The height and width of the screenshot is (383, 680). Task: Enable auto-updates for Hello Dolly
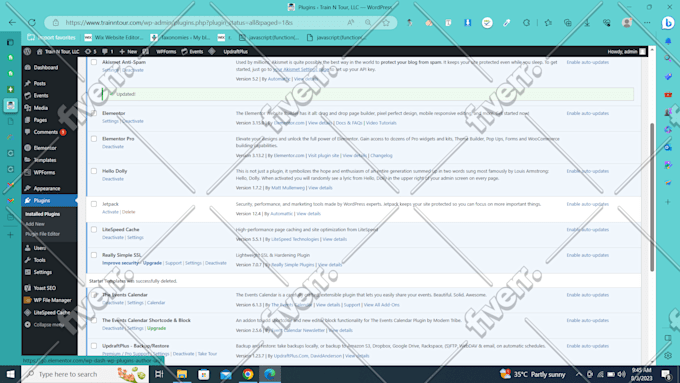588,171
